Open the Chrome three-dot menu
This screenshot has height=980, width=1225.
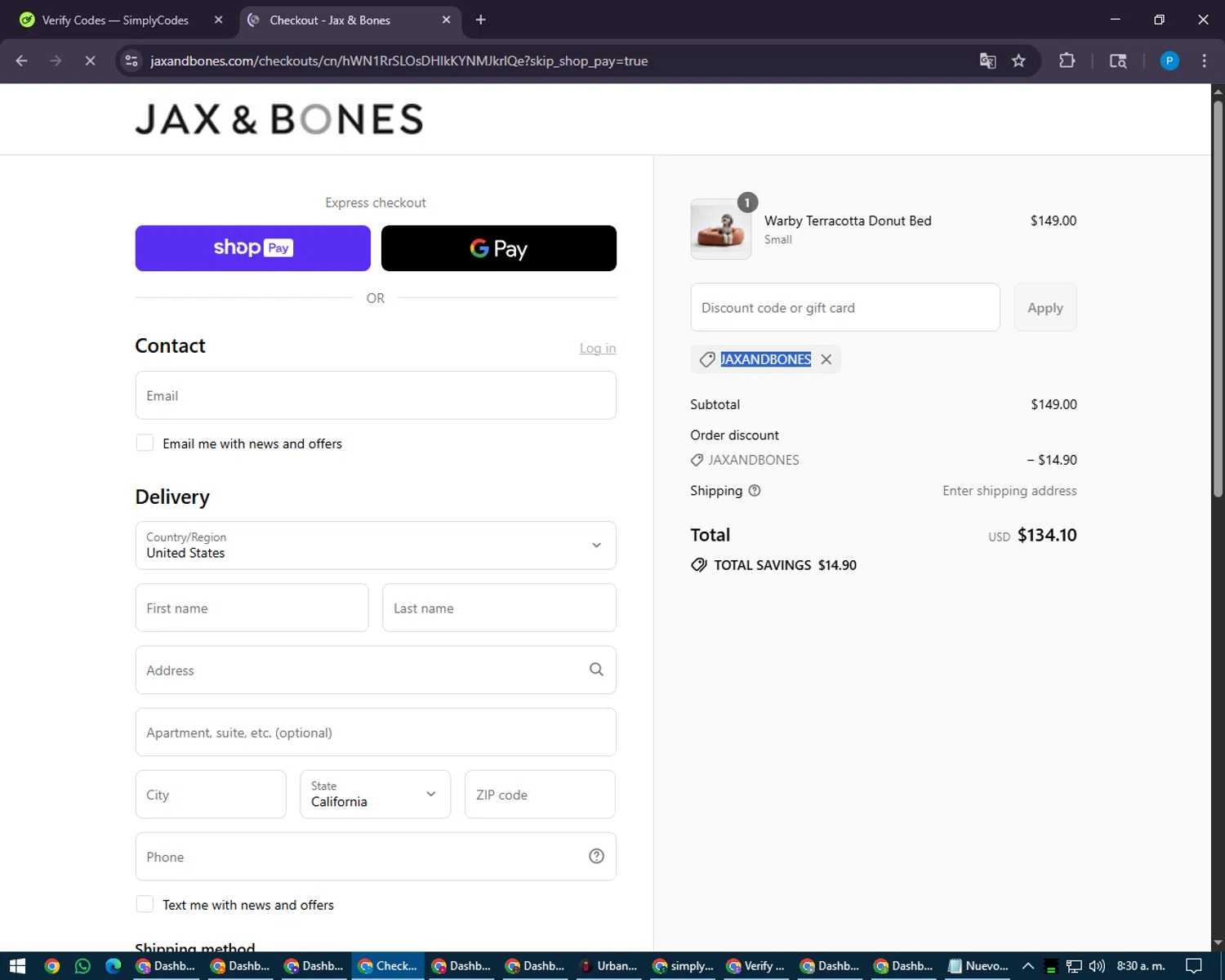pos(1204,60)
